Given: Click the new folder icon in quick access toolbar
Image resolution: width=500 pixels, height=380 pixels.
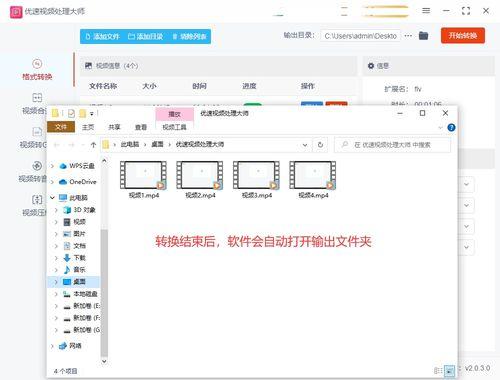Looking at the screenshot, I should (82, 114).
